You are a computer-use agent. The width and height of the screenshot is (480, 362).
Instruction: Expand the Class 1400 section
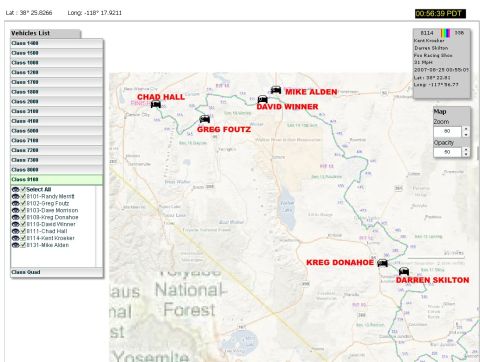tap(57, 43)
